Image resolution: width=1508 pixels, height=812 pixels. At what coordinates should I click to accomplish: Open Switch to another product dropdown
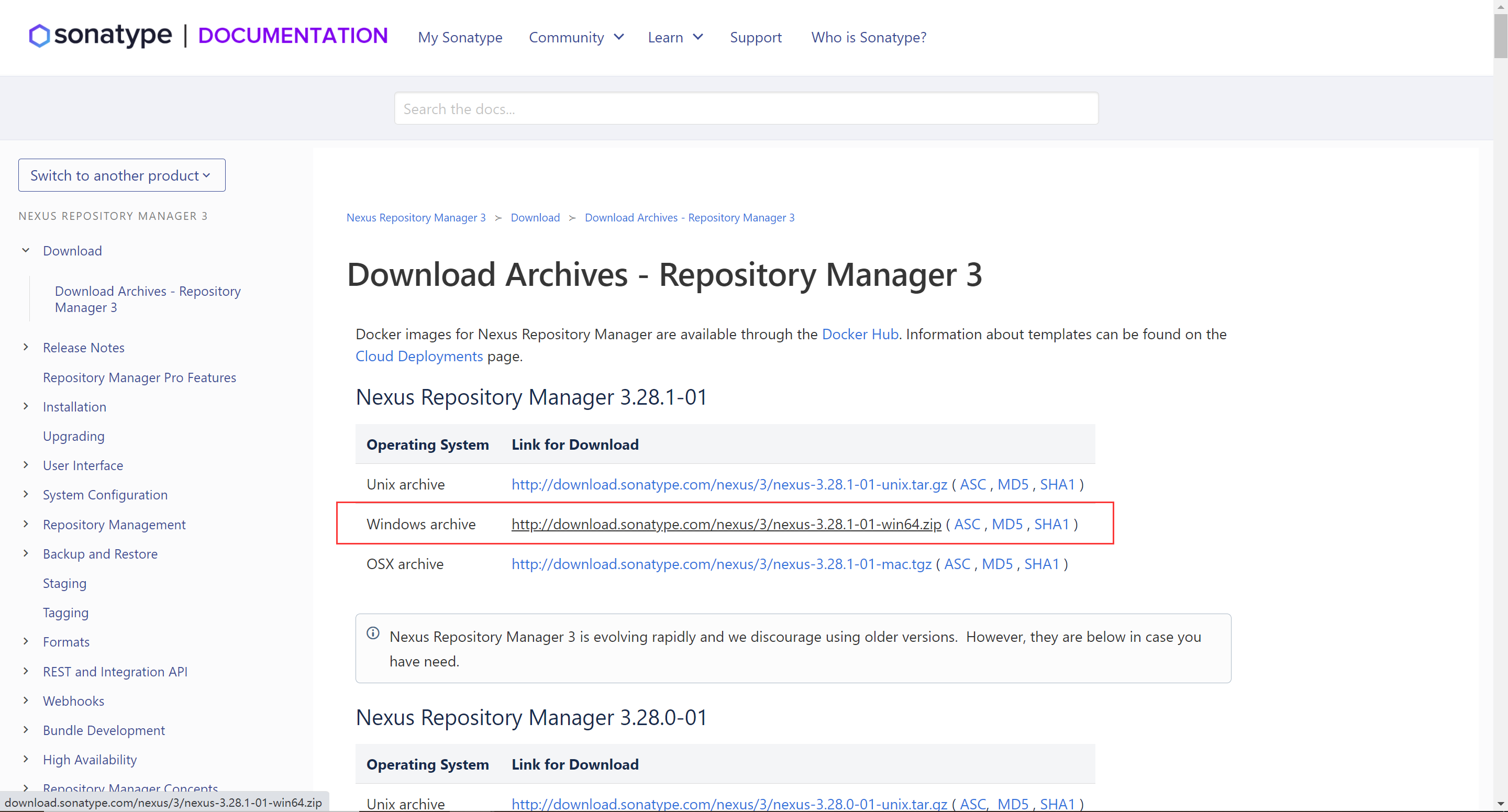coord(121,175)
